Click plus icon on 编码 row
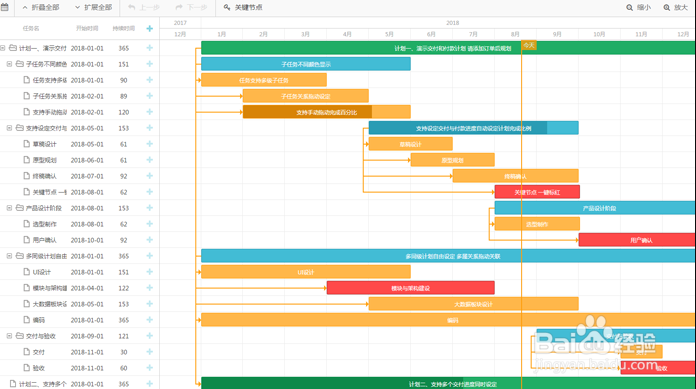 point(150,320)
